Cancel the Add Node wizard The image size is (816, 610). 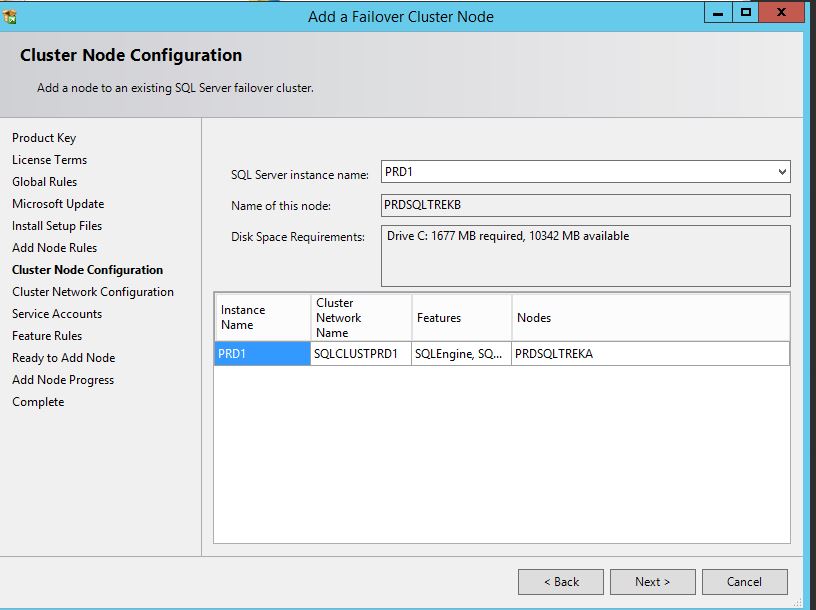click(744, 582)
